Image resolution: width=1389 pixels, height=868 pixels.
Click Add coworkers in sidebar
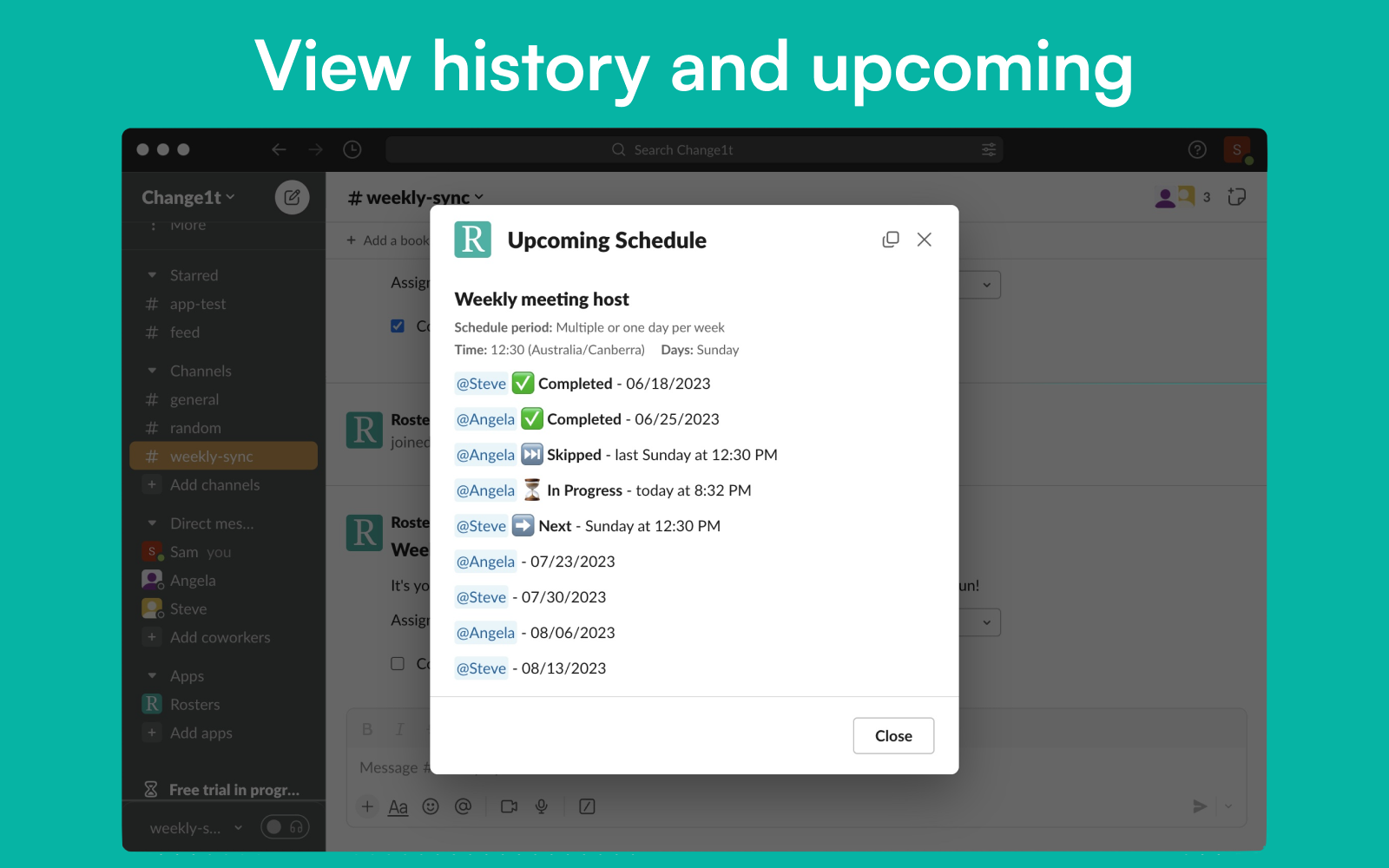(x=220, y=637)
